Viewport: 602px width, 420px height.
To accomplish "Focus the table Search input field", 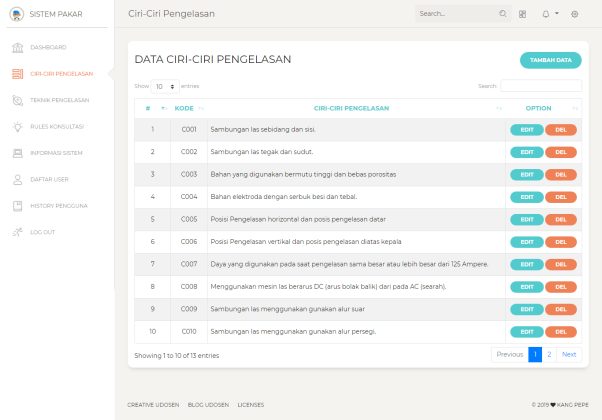I will click(x=540, y=87).
